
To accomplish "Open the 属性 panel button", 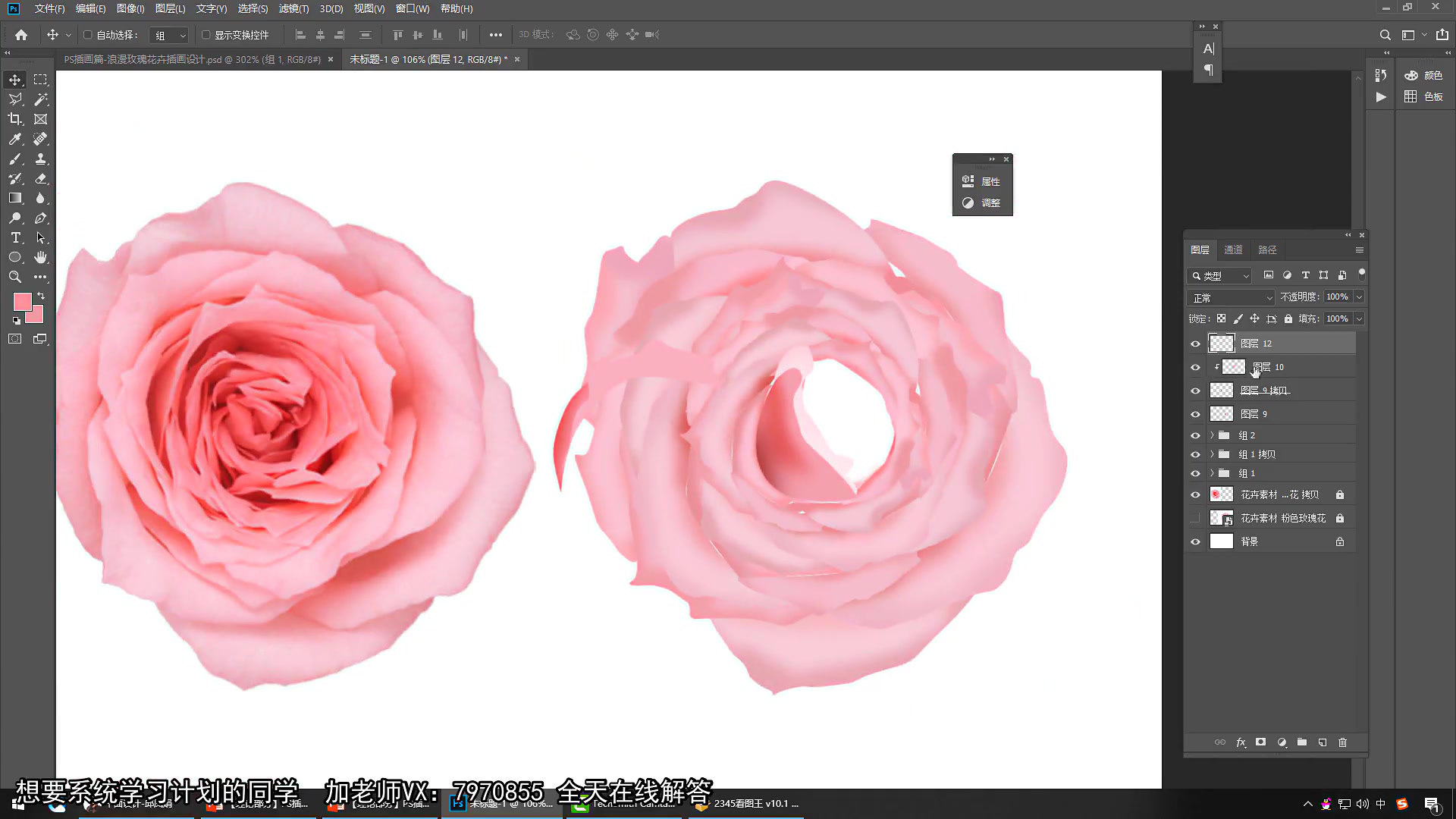I will click(x=983, y=181).
